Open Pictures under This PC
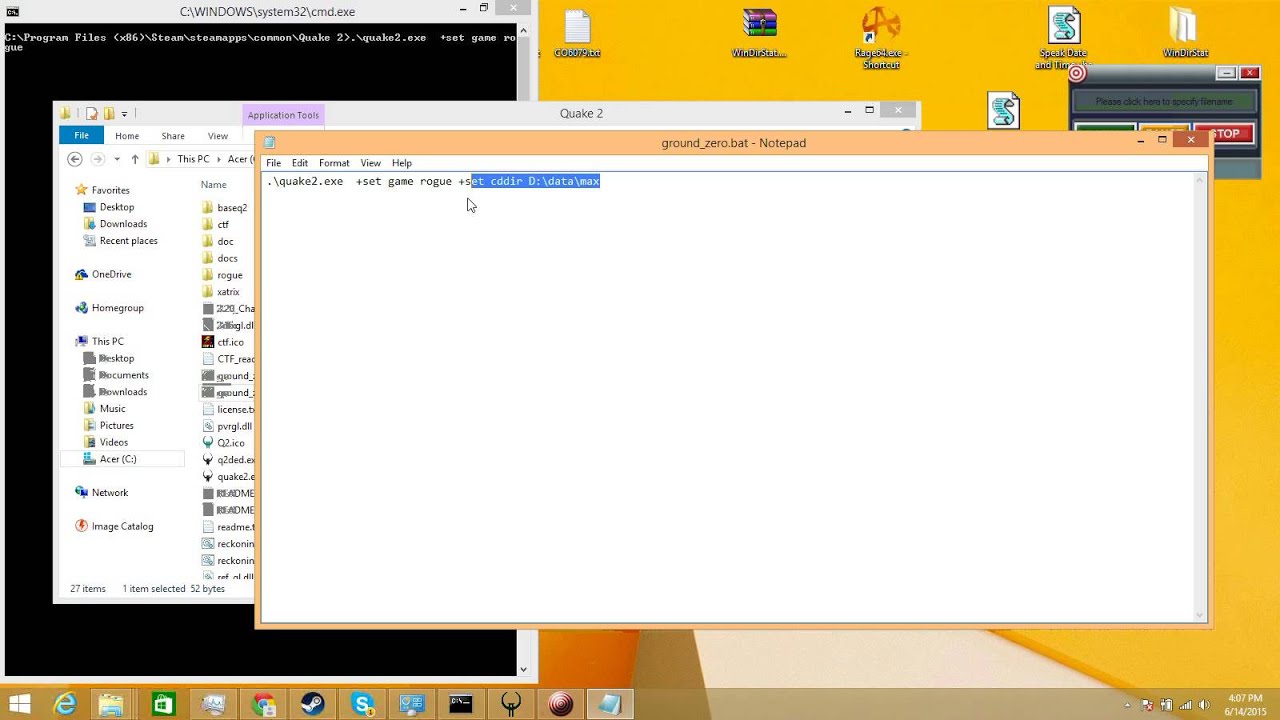1280x720 pixels. pos(116,425)
